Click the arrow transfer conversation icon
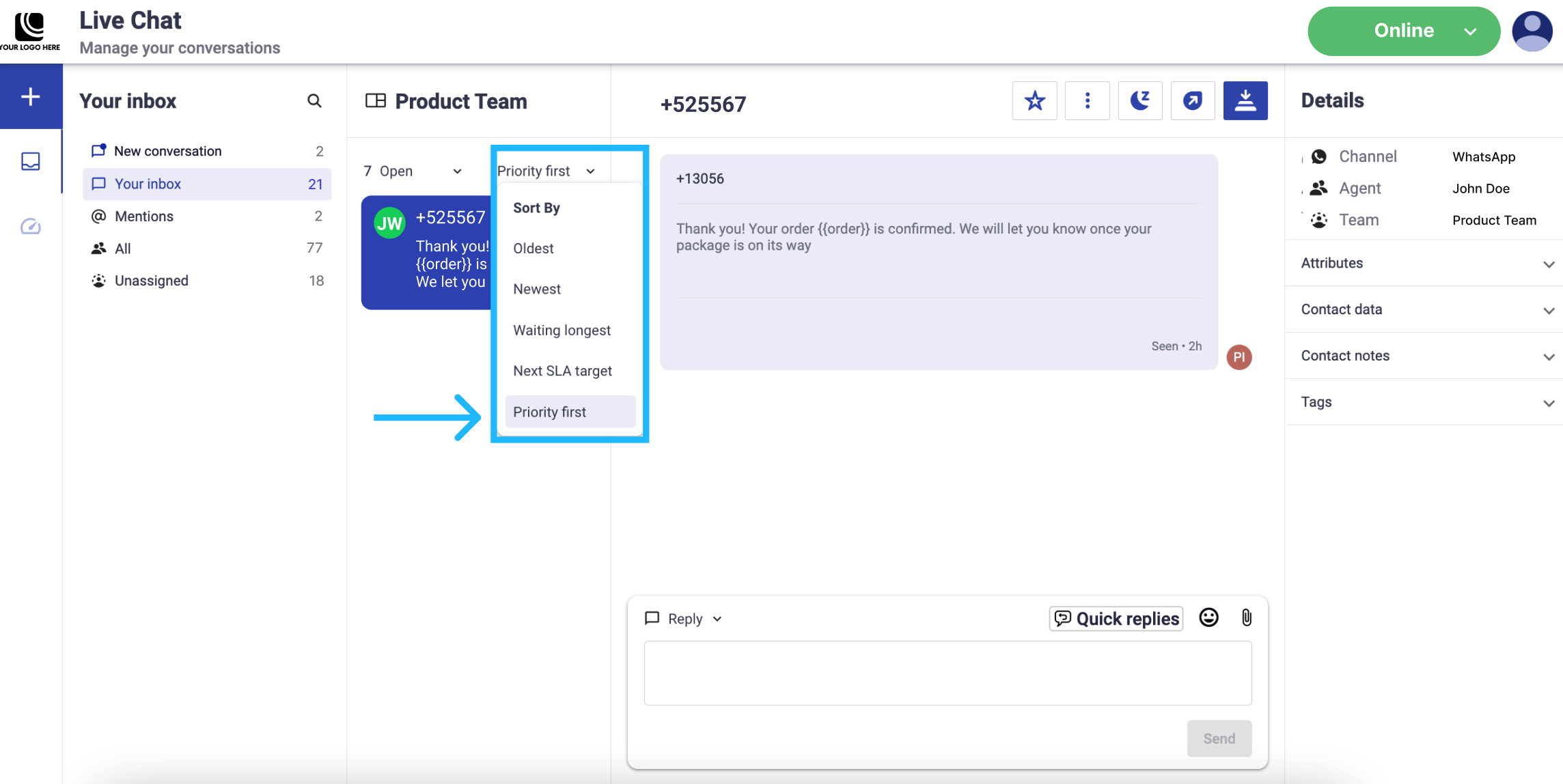 (1192, 101)
